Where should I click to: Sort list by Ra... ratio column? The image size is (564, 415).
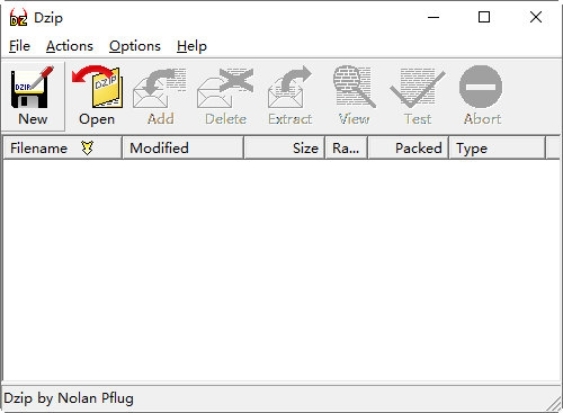(346, 148)
